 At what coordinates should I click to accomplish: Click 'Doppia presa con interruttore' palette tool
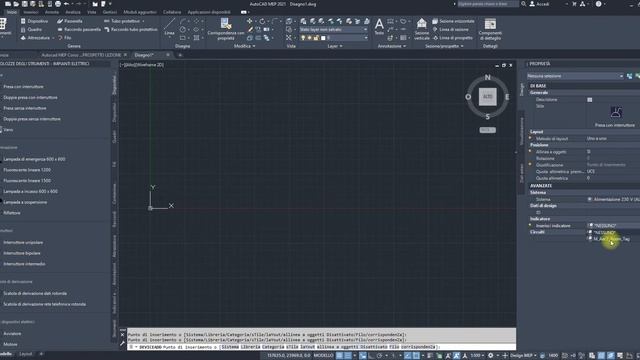pyautogui.click(x=30, y=98)
